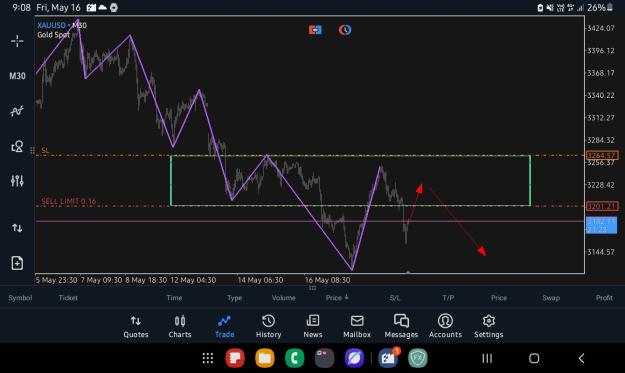Tap the Android back button
This screenshot has height=373, width=625.
[x=582, y=359]
